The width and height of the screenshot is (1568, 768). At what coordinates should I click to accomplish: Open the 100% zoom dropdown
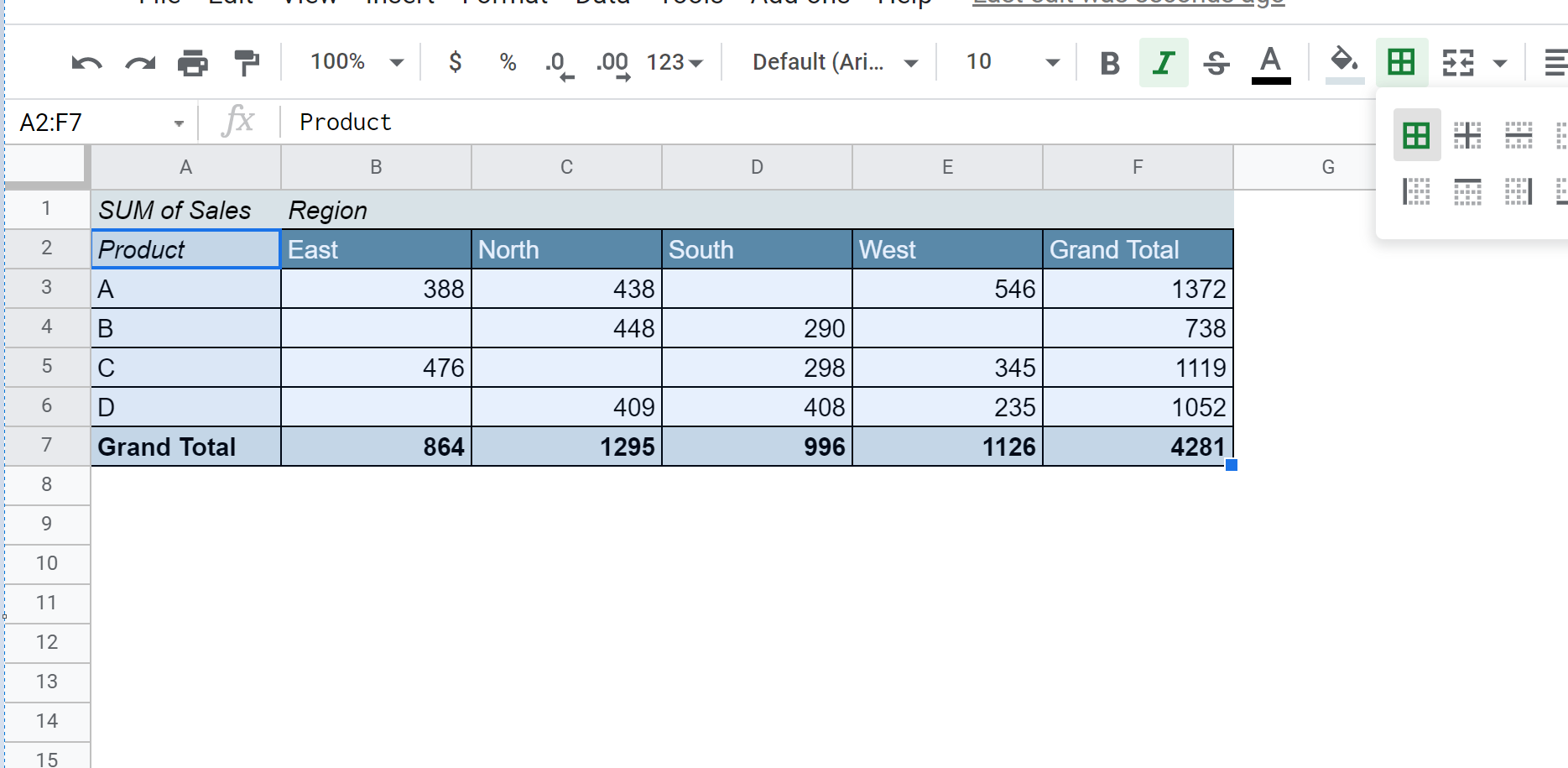point(357,62)
